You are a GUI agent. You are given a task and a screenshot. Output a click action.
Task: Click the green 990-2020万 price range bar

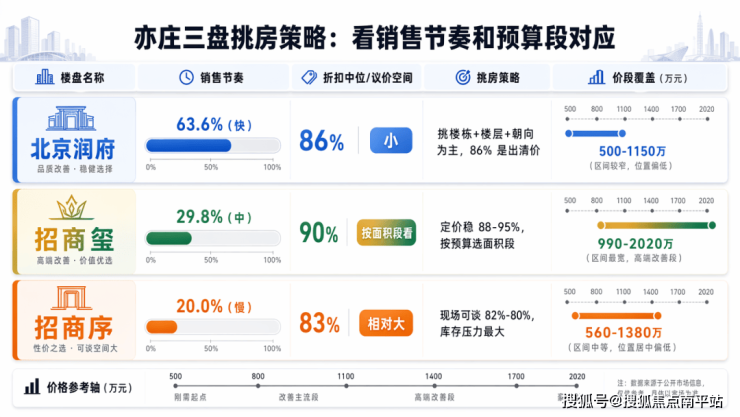point(652,226)
